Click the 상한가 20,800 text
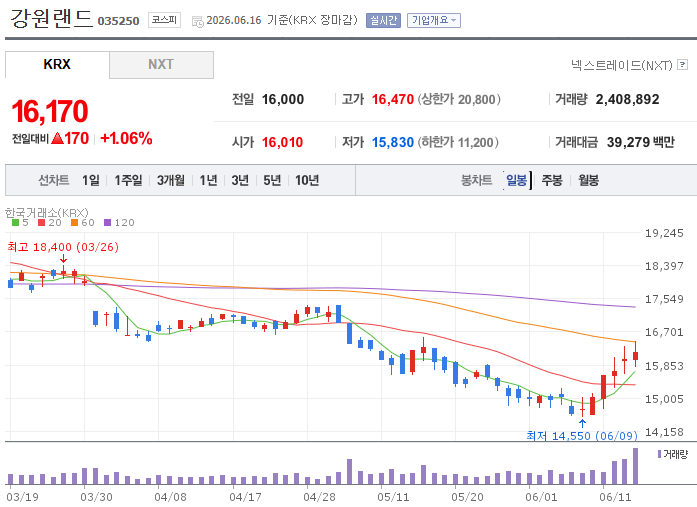This screenshot has width=697, height=507. (459, 99)
